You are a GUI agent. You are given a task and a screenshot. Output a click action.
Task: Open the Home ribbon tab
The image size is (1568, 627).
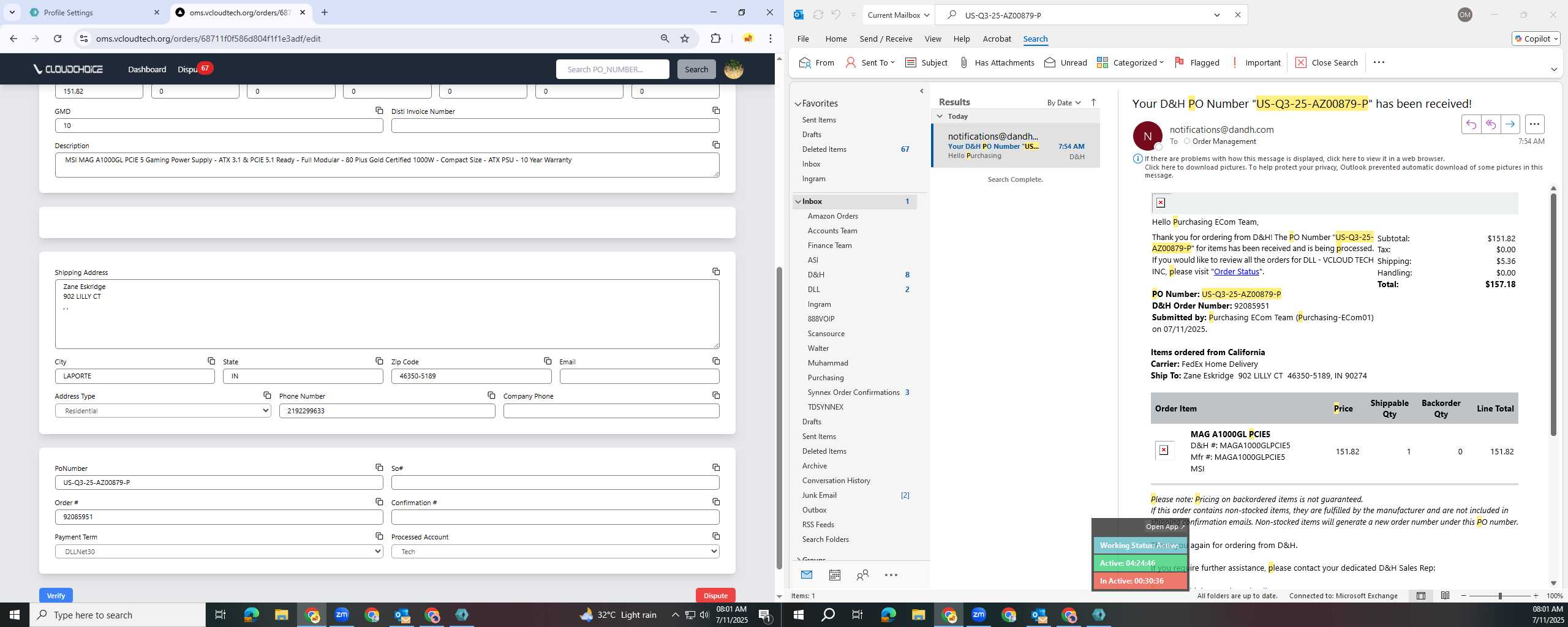click(835, 39)
